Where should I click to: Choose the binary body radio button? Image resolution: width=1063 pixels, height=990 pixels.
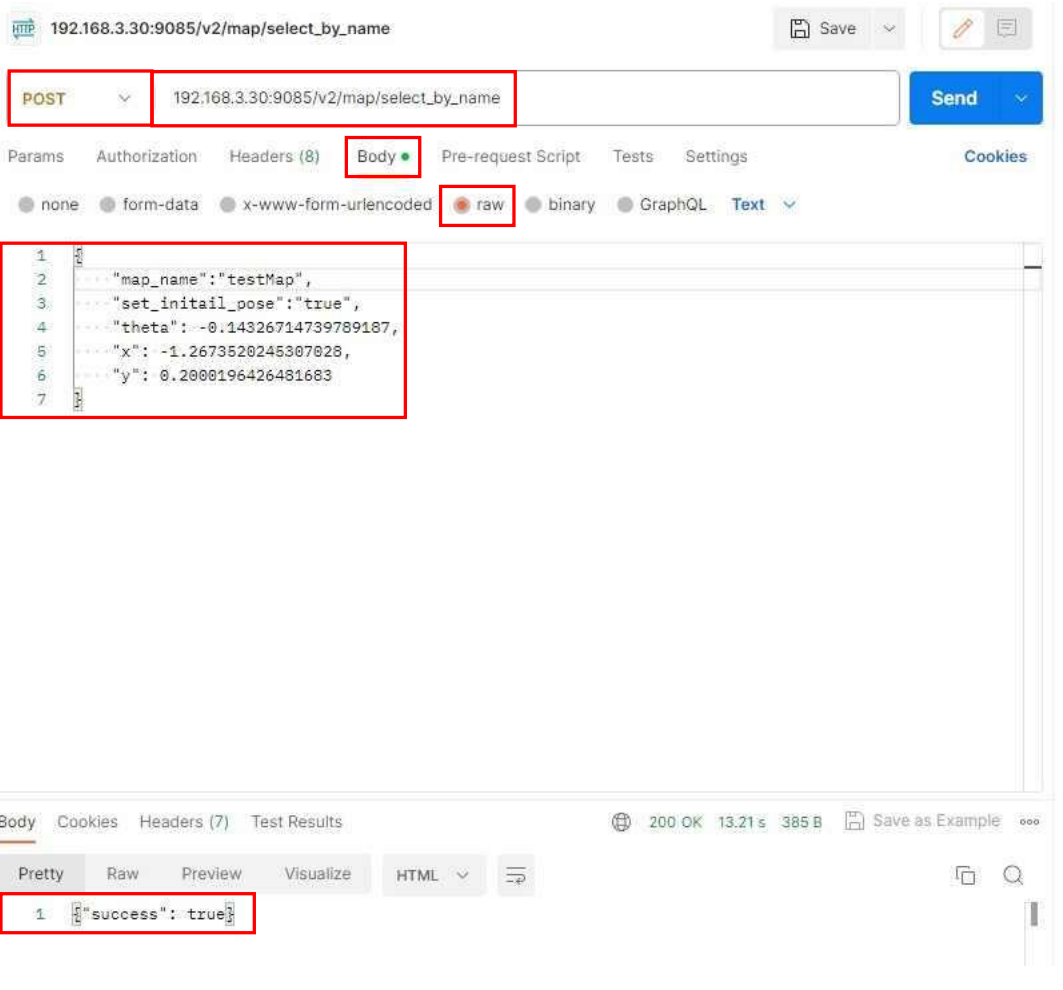click(x=534, y=205)
